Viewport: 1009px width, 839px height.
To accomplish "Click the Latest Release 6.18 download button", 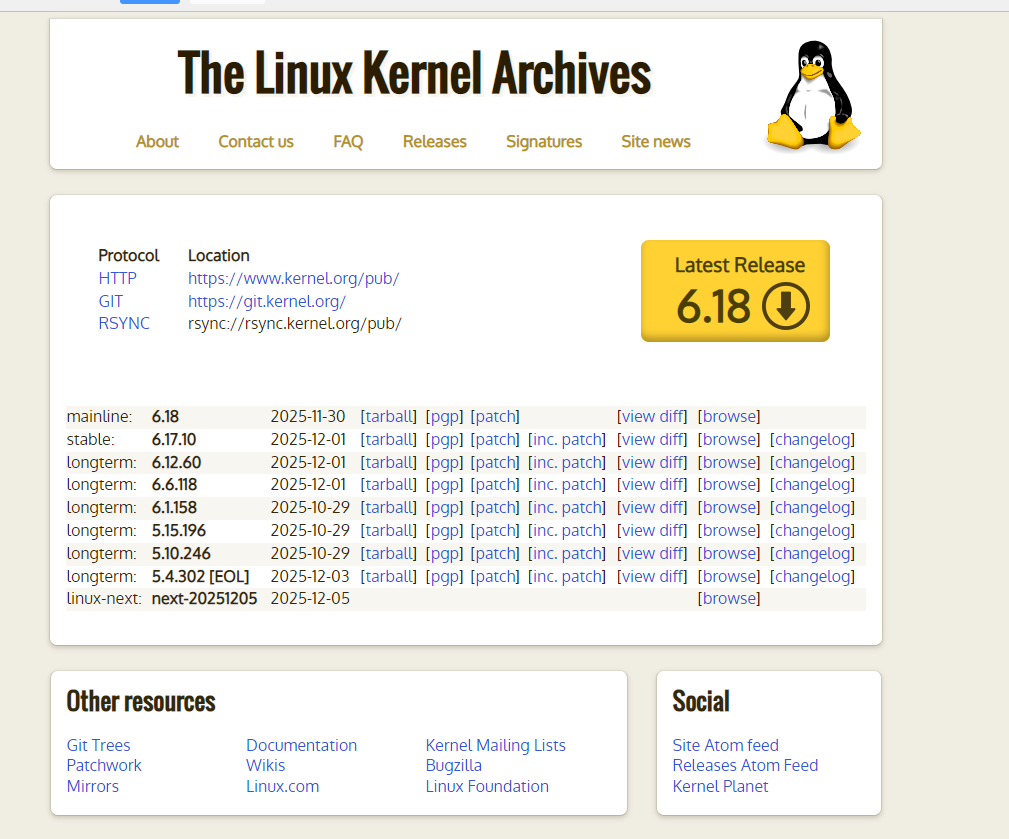I will 735,291.
